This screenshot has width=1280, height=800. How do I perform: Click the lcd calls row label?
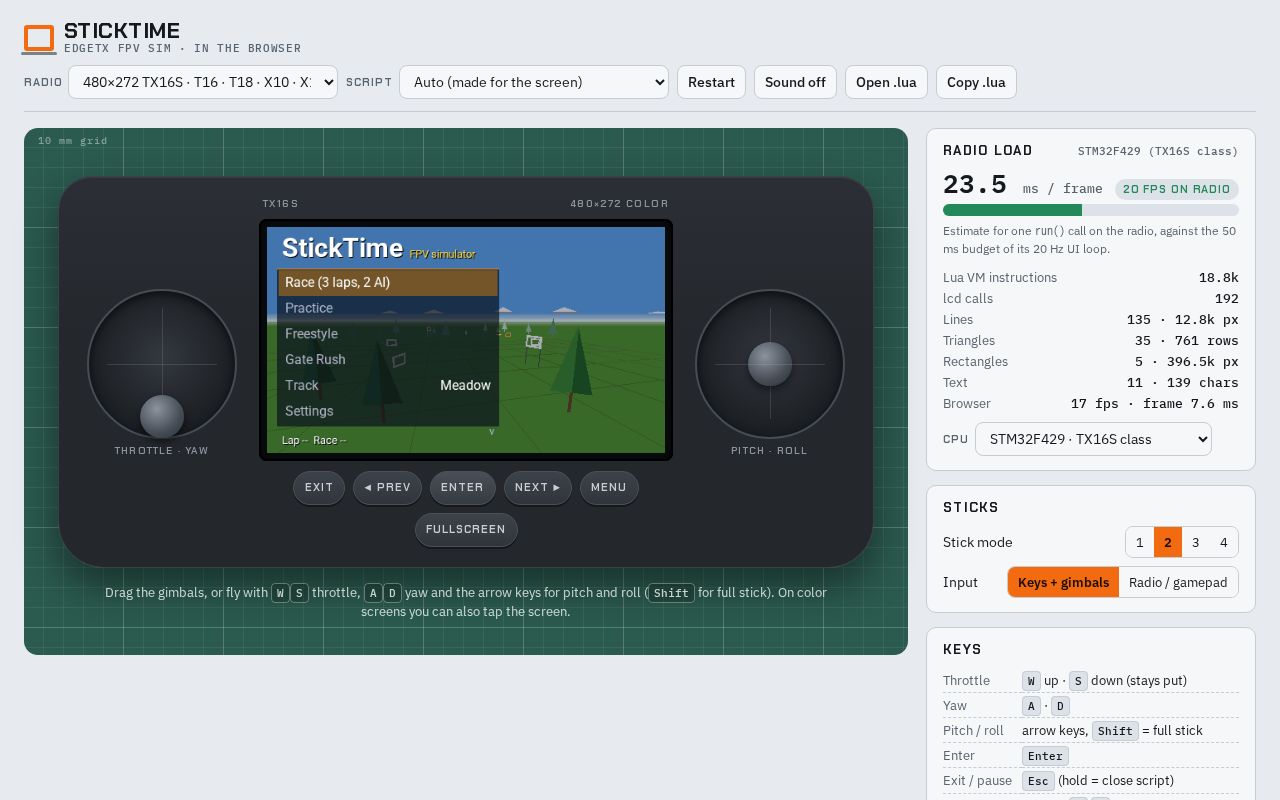967,299
